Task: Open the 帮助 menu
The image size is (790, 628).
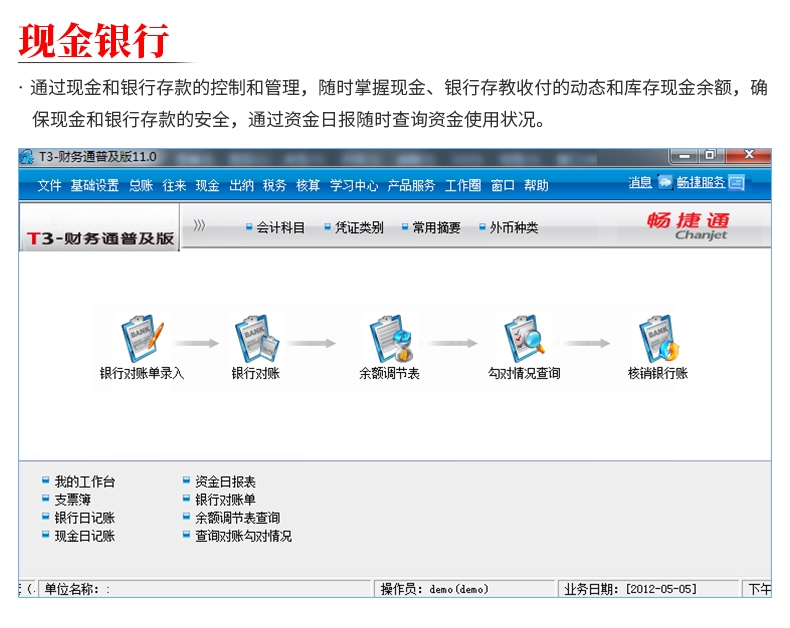Action: (536, 186)
